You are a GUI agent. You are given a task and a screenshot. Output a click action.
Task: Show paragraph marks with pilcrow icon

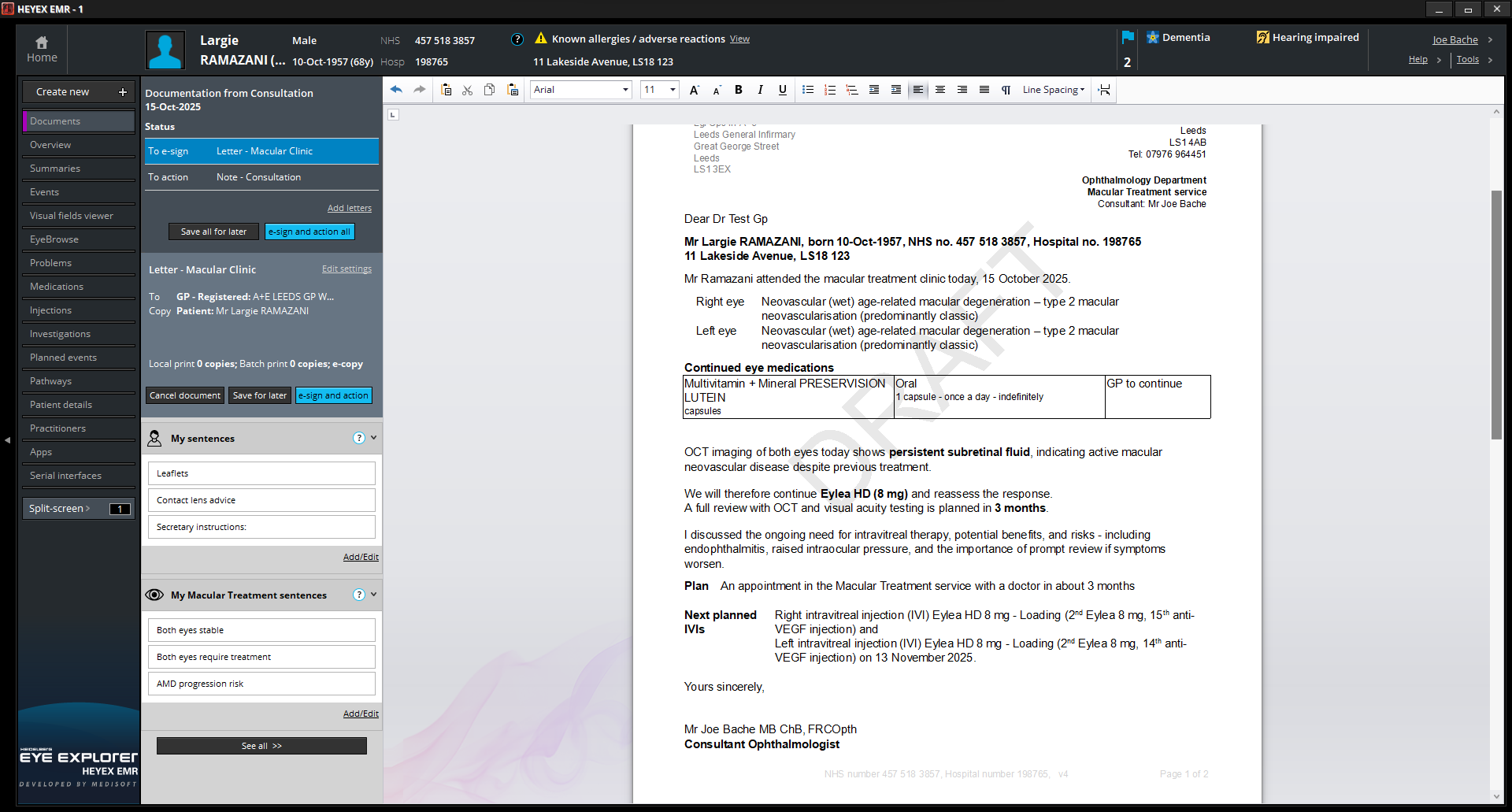point(1006,90)
